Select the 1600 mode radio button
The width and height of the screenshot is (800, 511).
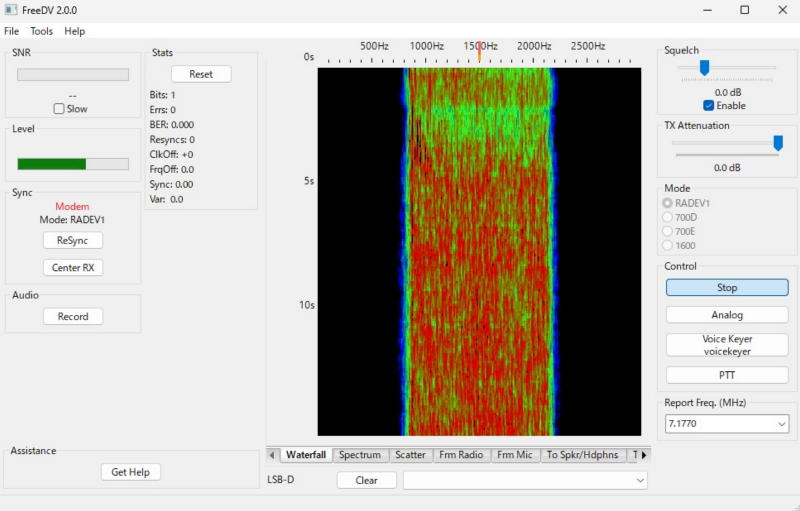pyautogui.click(x=668, y=245)
